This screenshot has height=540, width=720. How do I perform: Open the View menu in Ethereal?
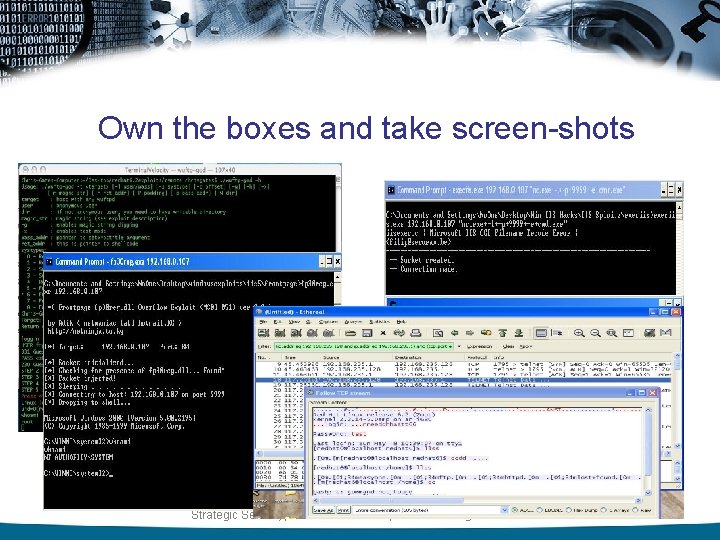point(293,322)
